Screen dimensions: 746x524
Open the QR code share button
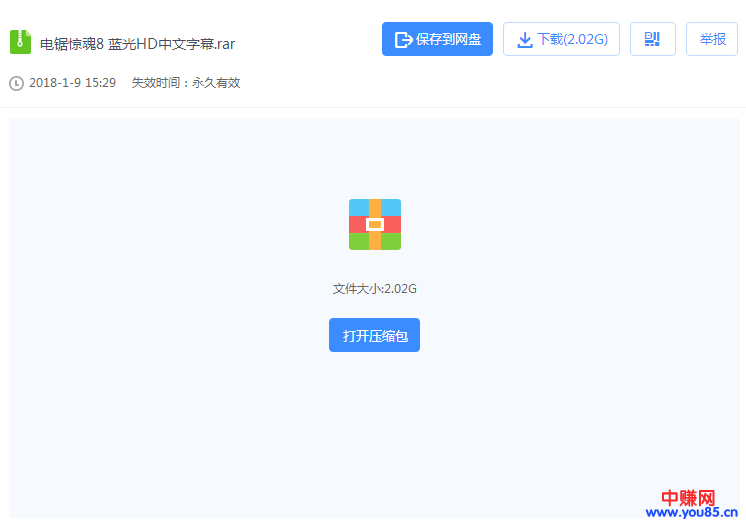tap(652, 40)
